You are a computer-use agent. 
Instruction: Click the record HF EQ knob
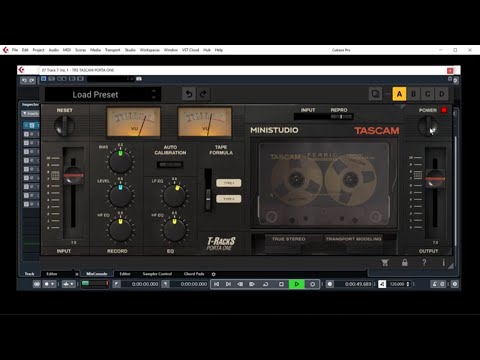(120, 230)
